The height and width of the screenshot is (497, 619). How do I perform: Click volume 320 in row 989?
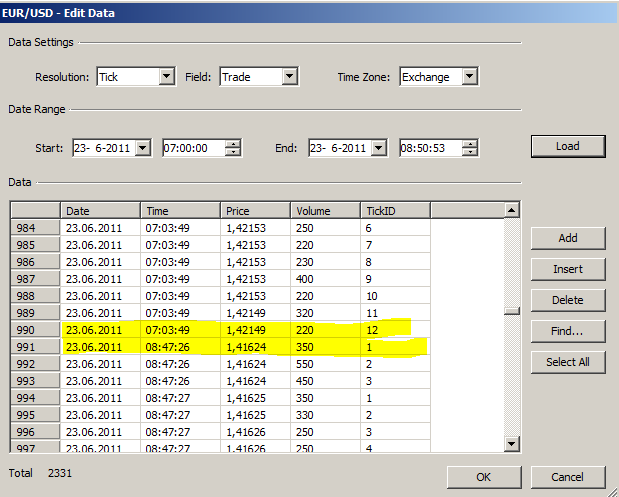(325, 313)
